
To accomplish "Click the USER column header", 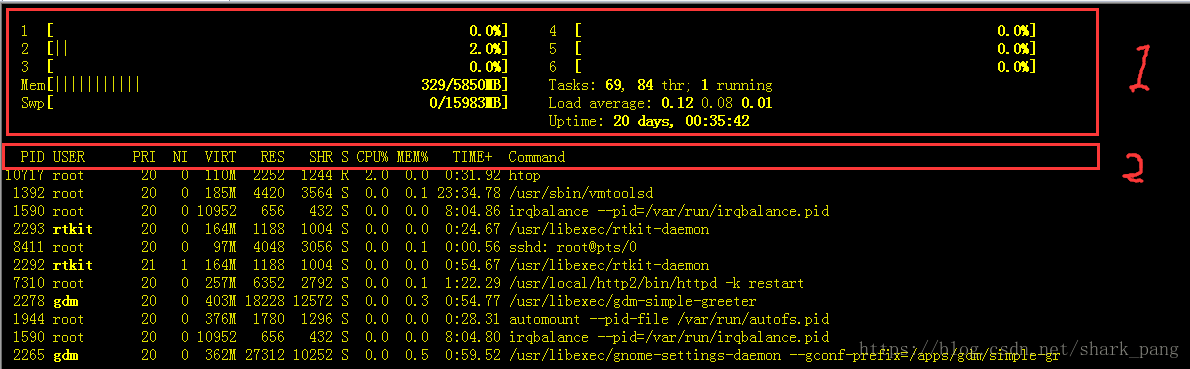I will pyautogui.click(x=69, y=157).
